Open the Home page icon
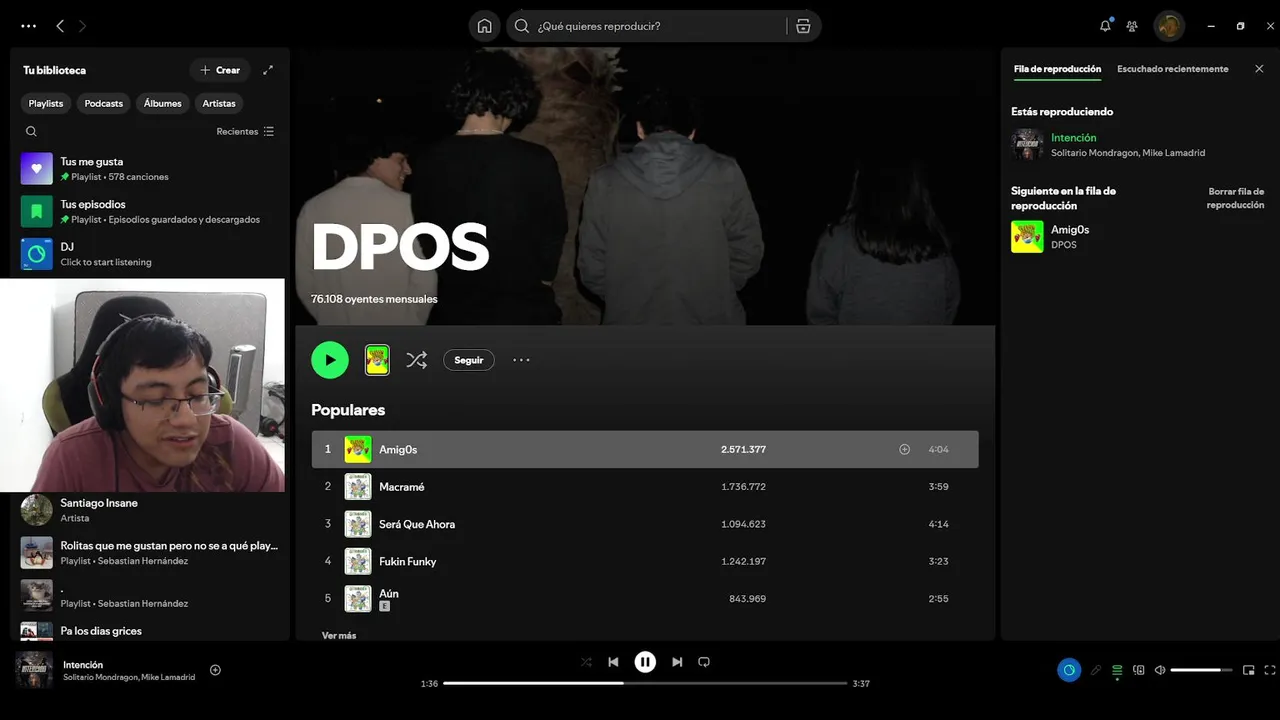The height and width of the screenshot is (720, 1280). (484, 26)
